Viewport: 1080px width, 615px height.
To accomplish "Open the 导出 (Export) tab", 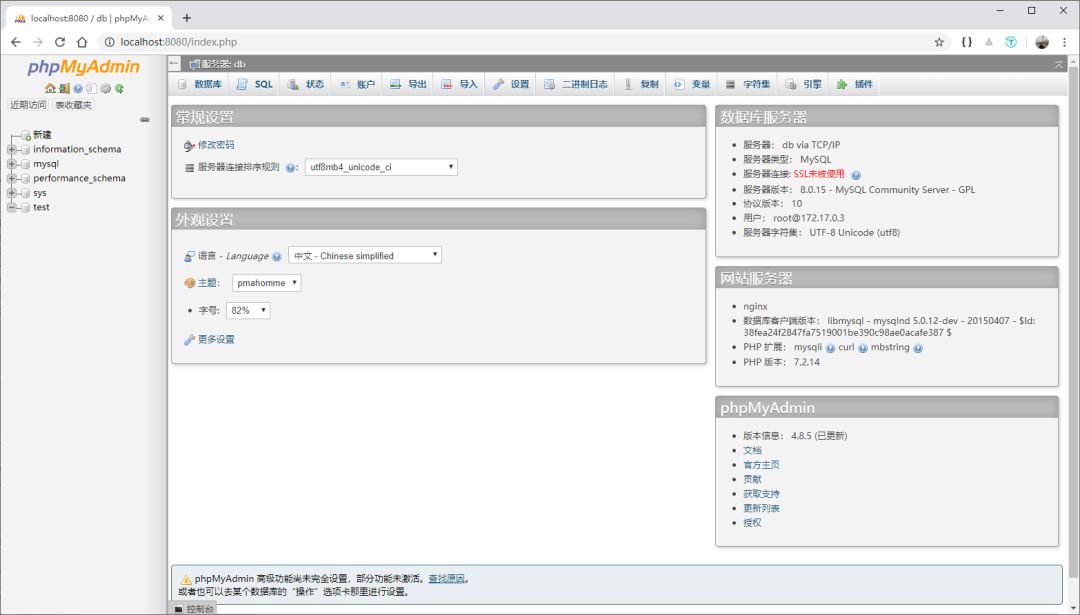I will point(408,84).
